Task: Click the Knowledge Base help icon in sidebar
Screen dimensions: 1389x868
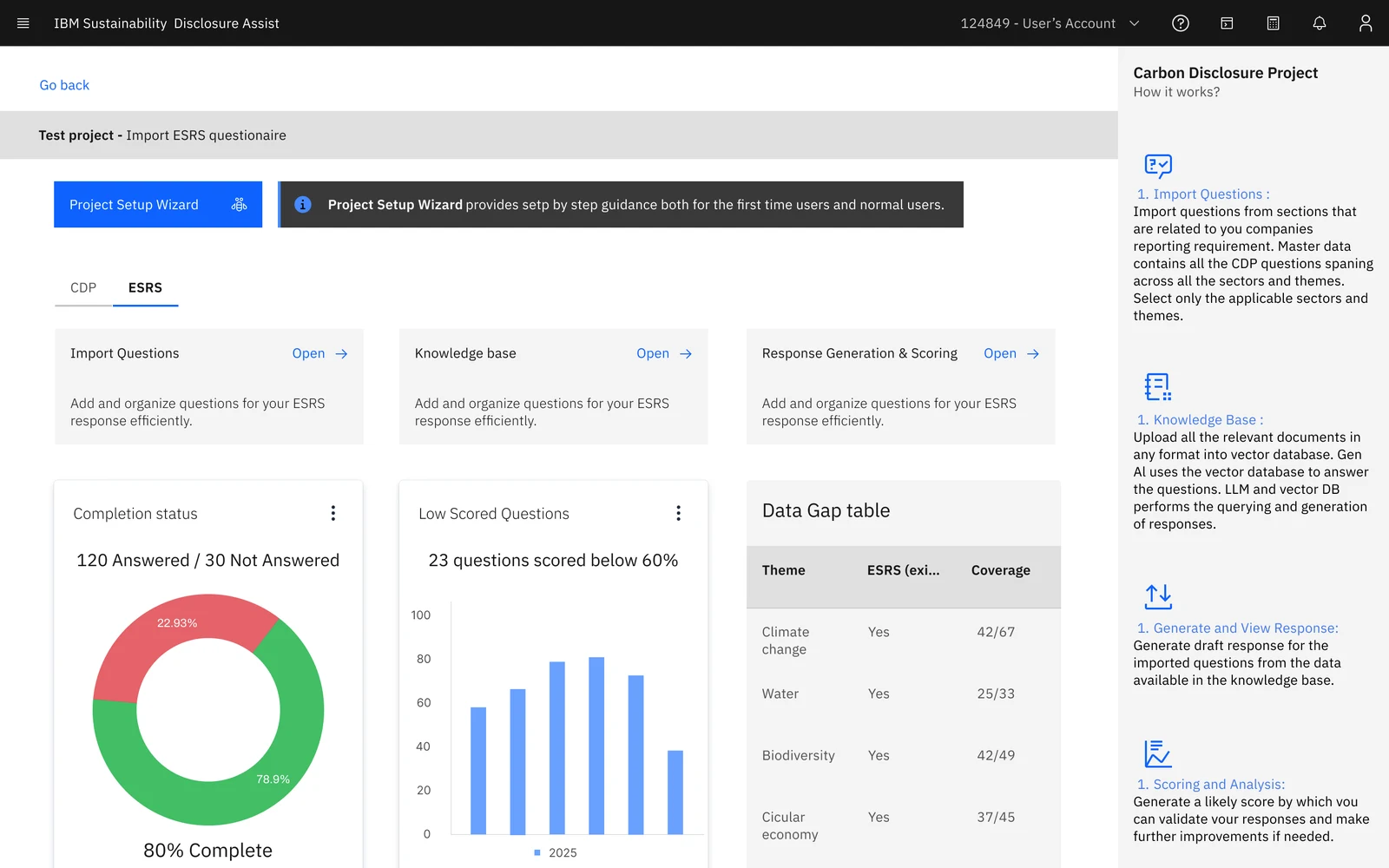Action: [1158, 387]
